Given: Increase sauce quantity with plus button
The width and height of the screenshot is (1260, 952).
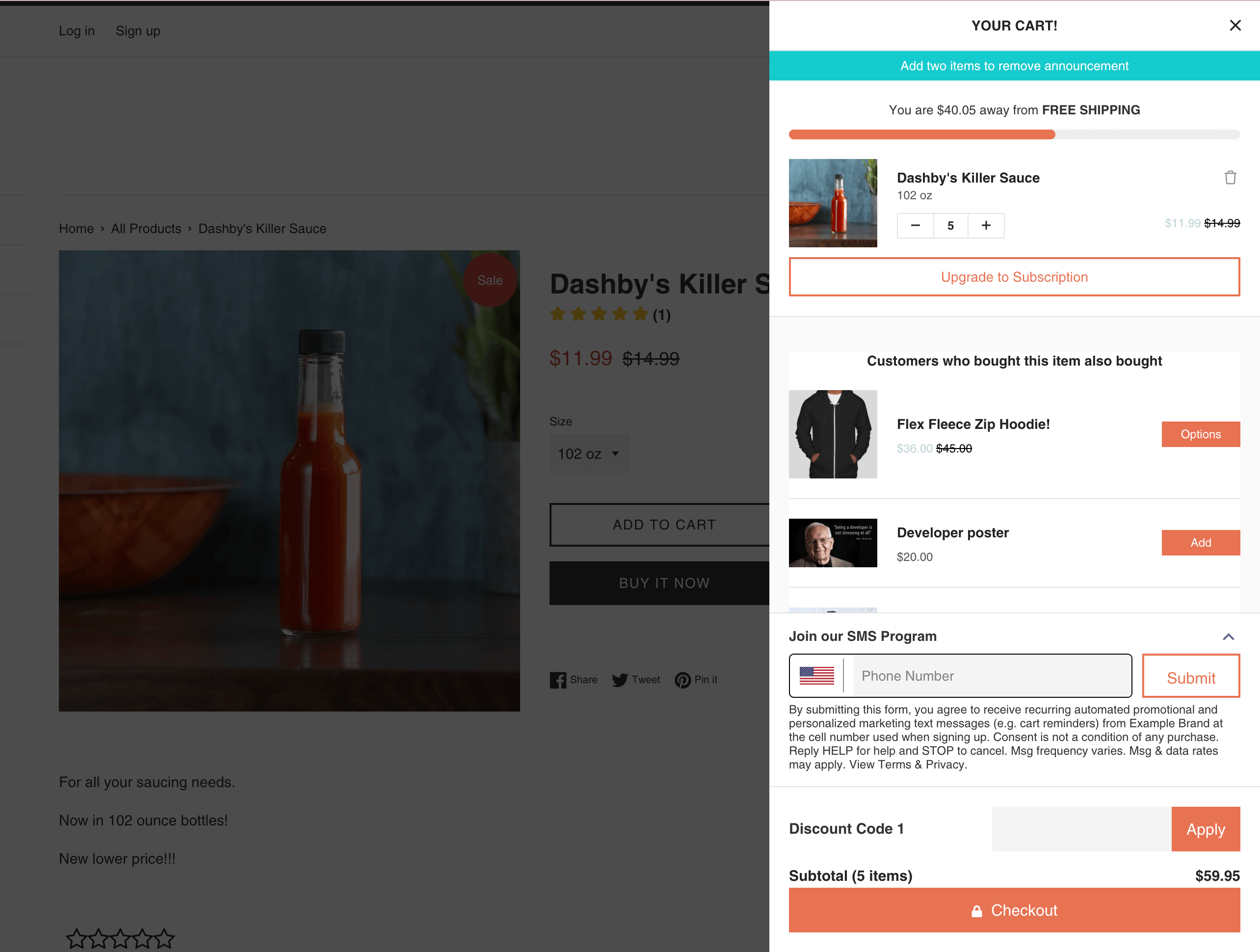Looking at the screenshot, I should tap(986, 226).
